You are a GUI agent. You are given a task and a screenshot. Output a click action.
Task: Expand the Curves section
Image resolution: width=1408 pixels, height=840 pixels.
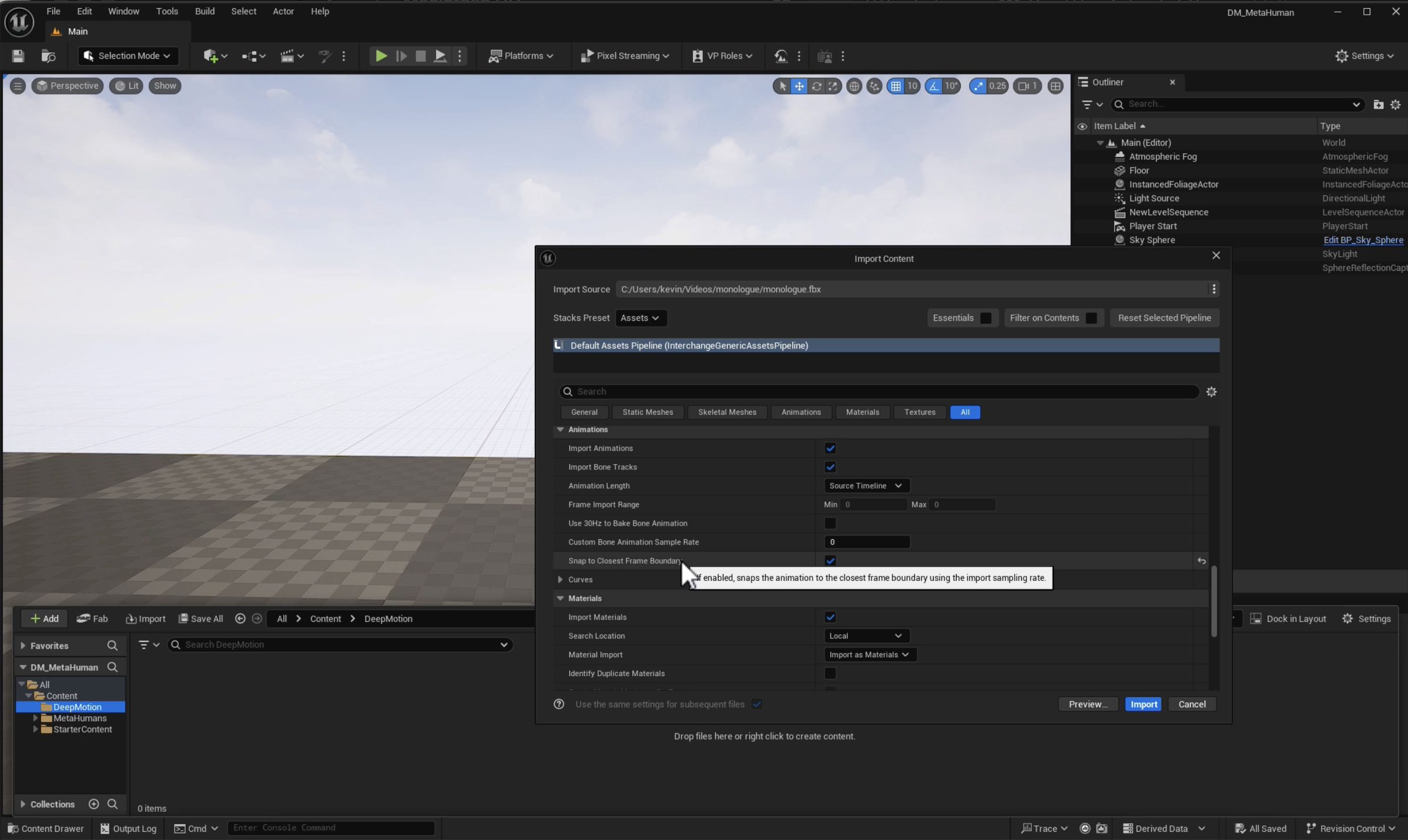pos(560,580)
